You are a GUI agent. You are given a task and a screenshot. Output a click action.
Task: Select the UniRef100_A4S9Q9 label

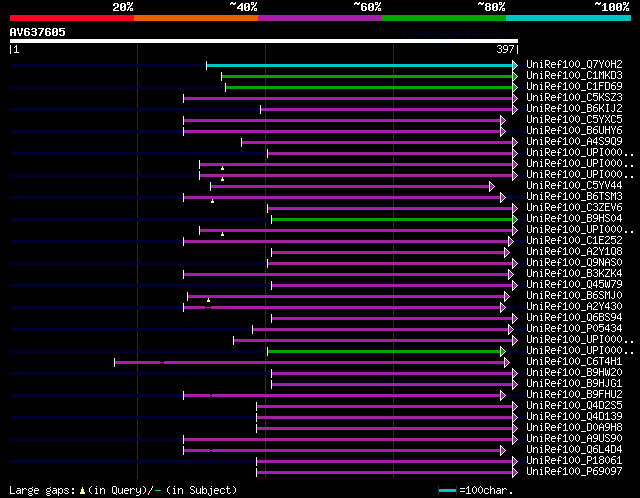click(574, 142)
